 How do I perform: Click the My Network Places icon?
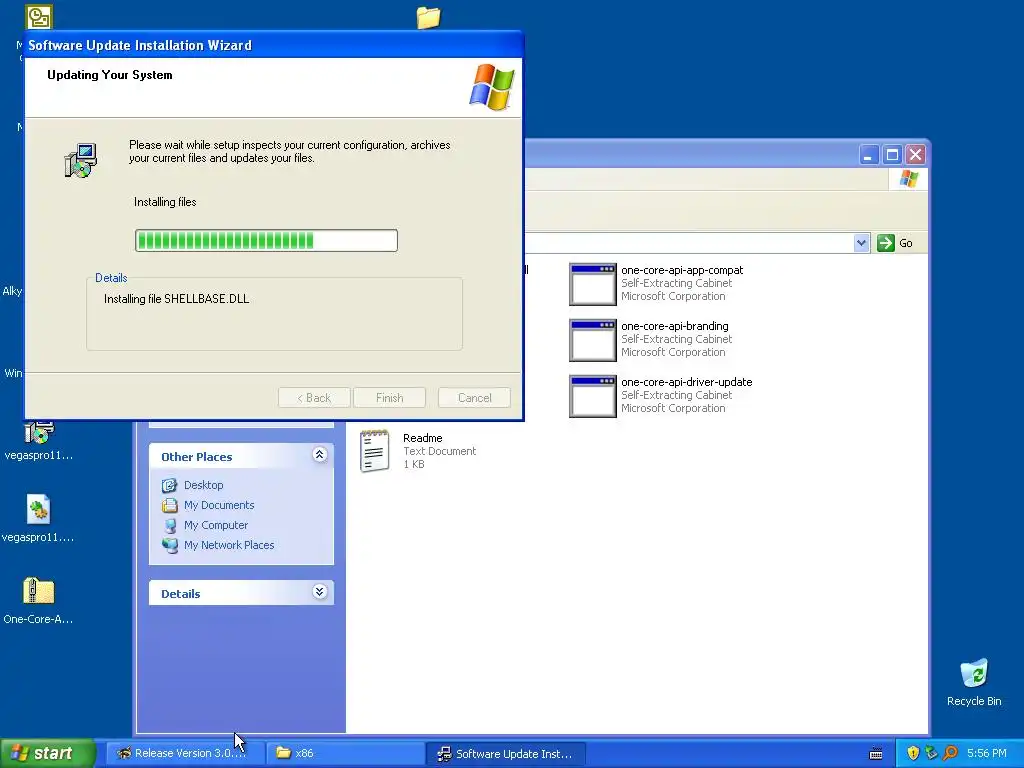170,545
